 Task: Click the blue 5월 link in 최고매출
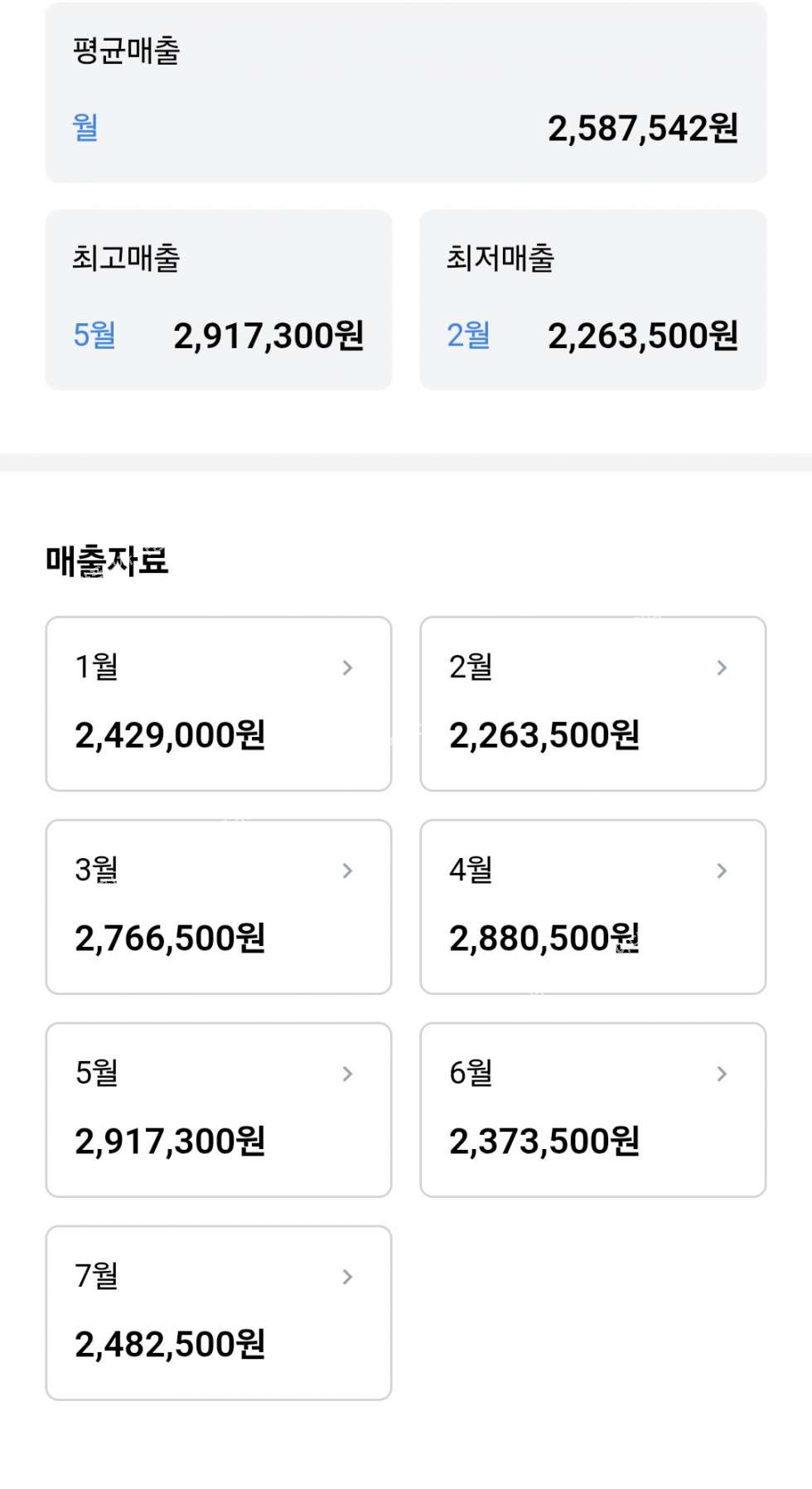[94, 336]
